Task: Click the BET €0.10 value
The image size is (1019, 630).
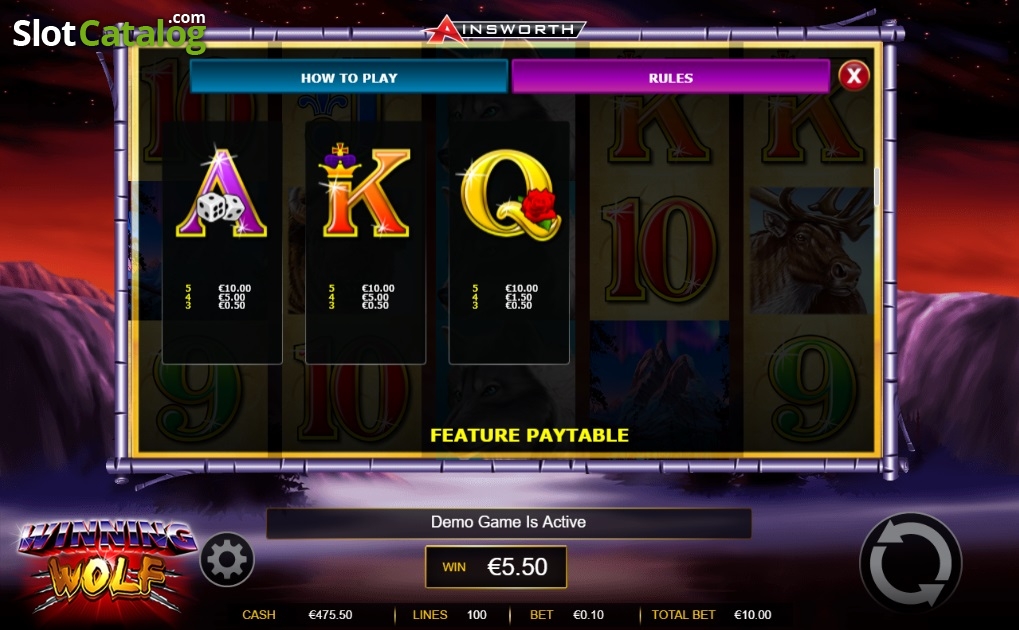Action: [x=588, y=614]
